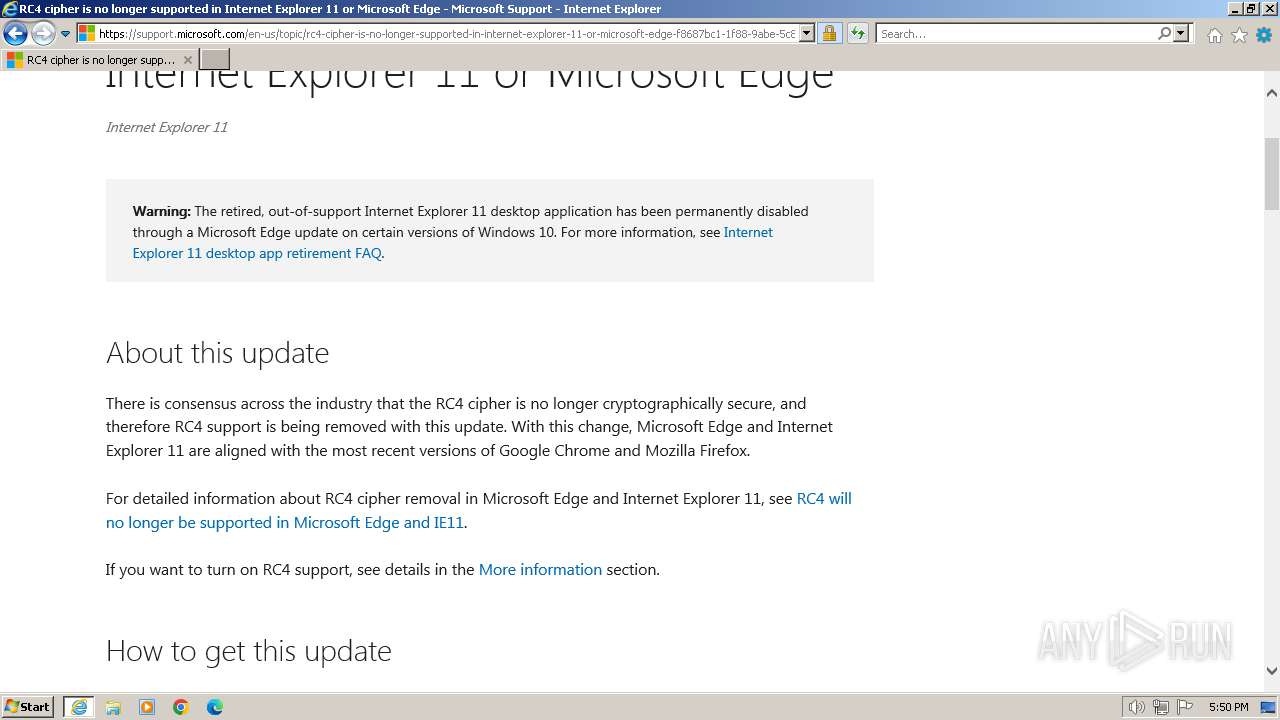Click inside the Search box
Image resolution: width=1280 pixels, height=720 pixels.
1016,33
